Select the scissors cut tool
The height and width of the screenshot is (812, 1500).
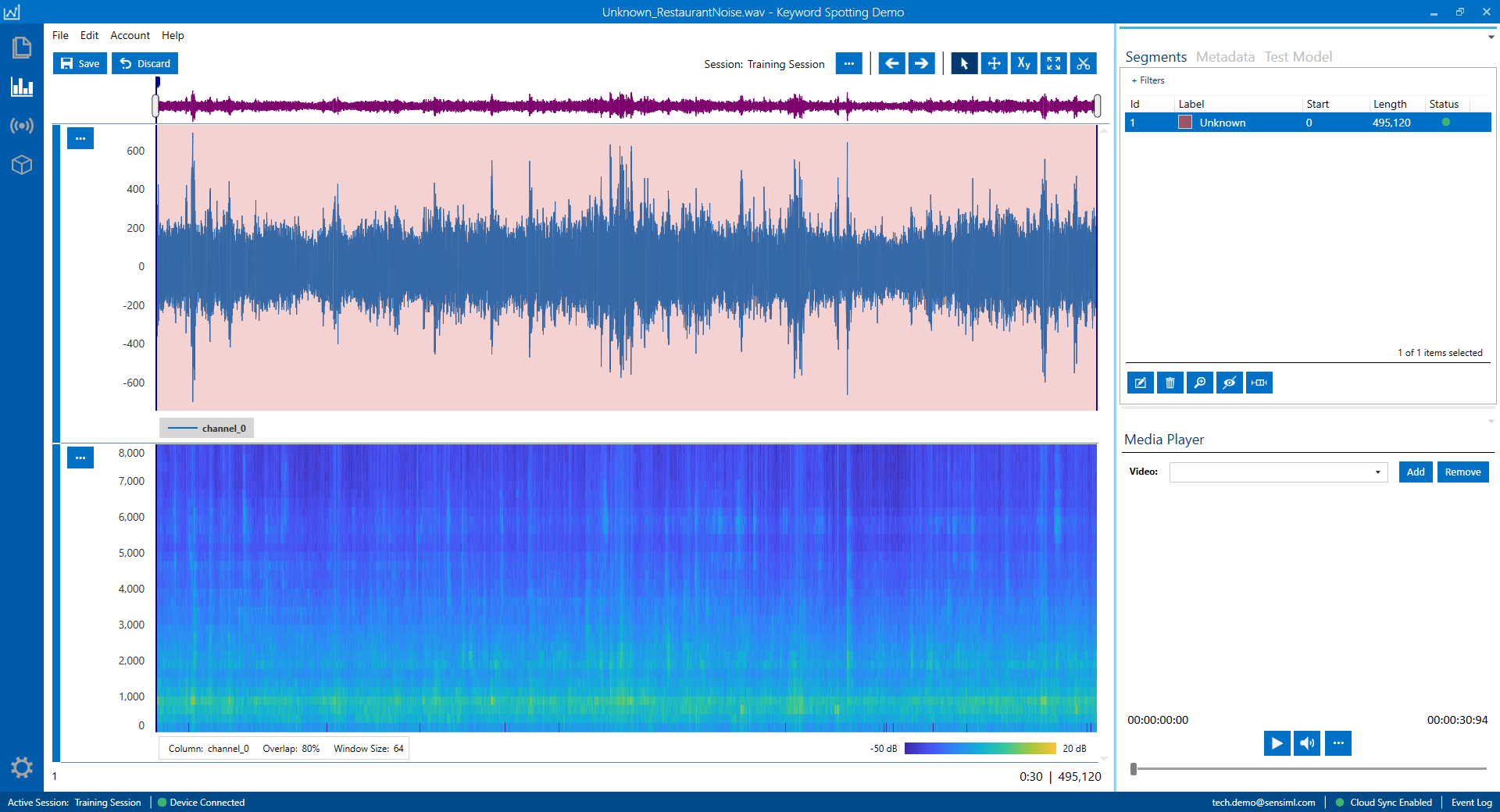click(1083, 64)
